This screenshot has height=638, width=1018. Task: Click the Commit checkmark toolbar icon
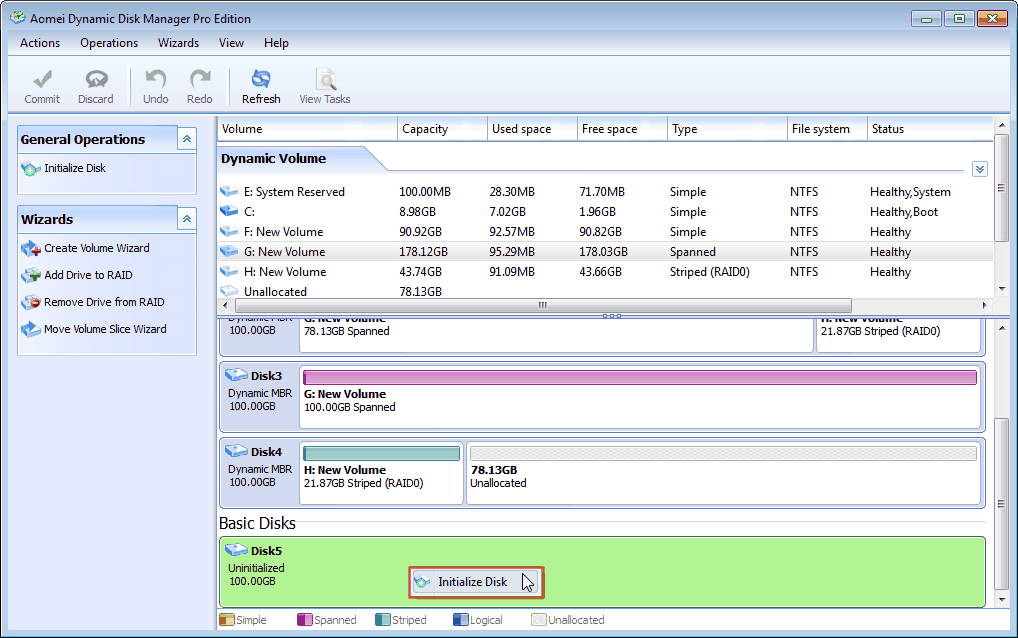tap(42, 80)
